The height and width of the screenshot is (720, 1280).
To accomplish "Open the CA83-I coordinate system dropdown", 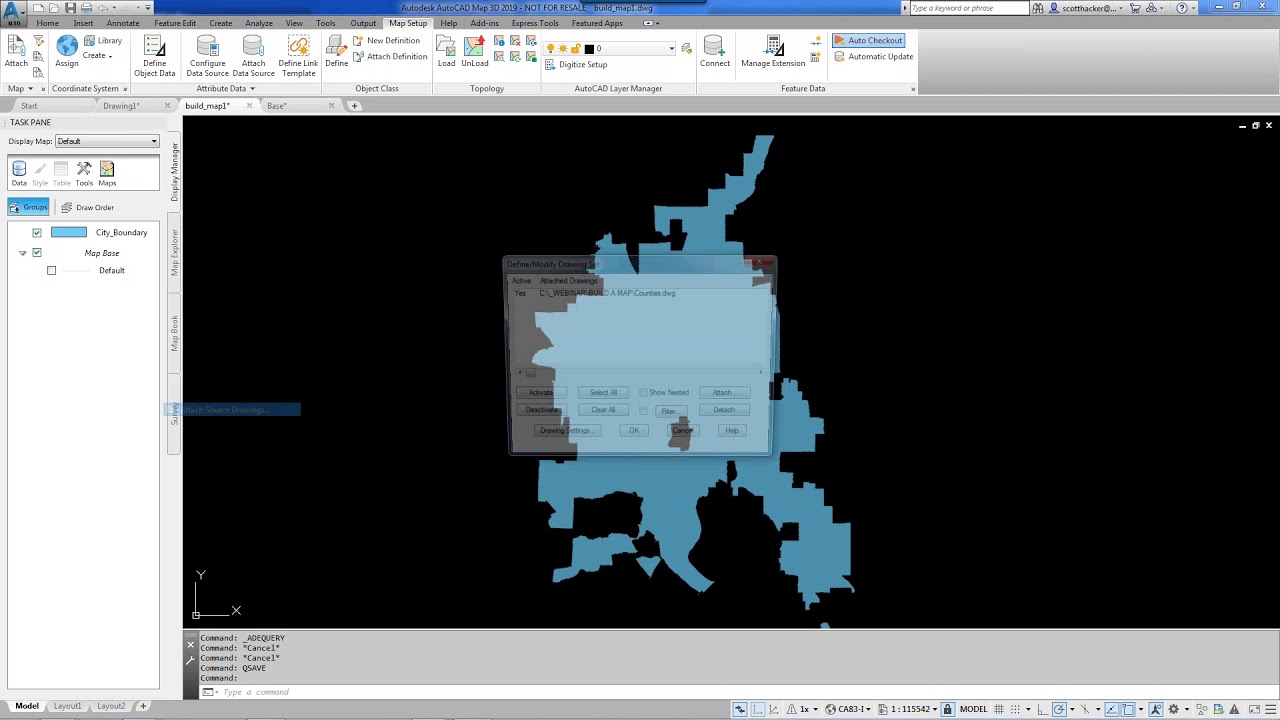I will (850, 709).
